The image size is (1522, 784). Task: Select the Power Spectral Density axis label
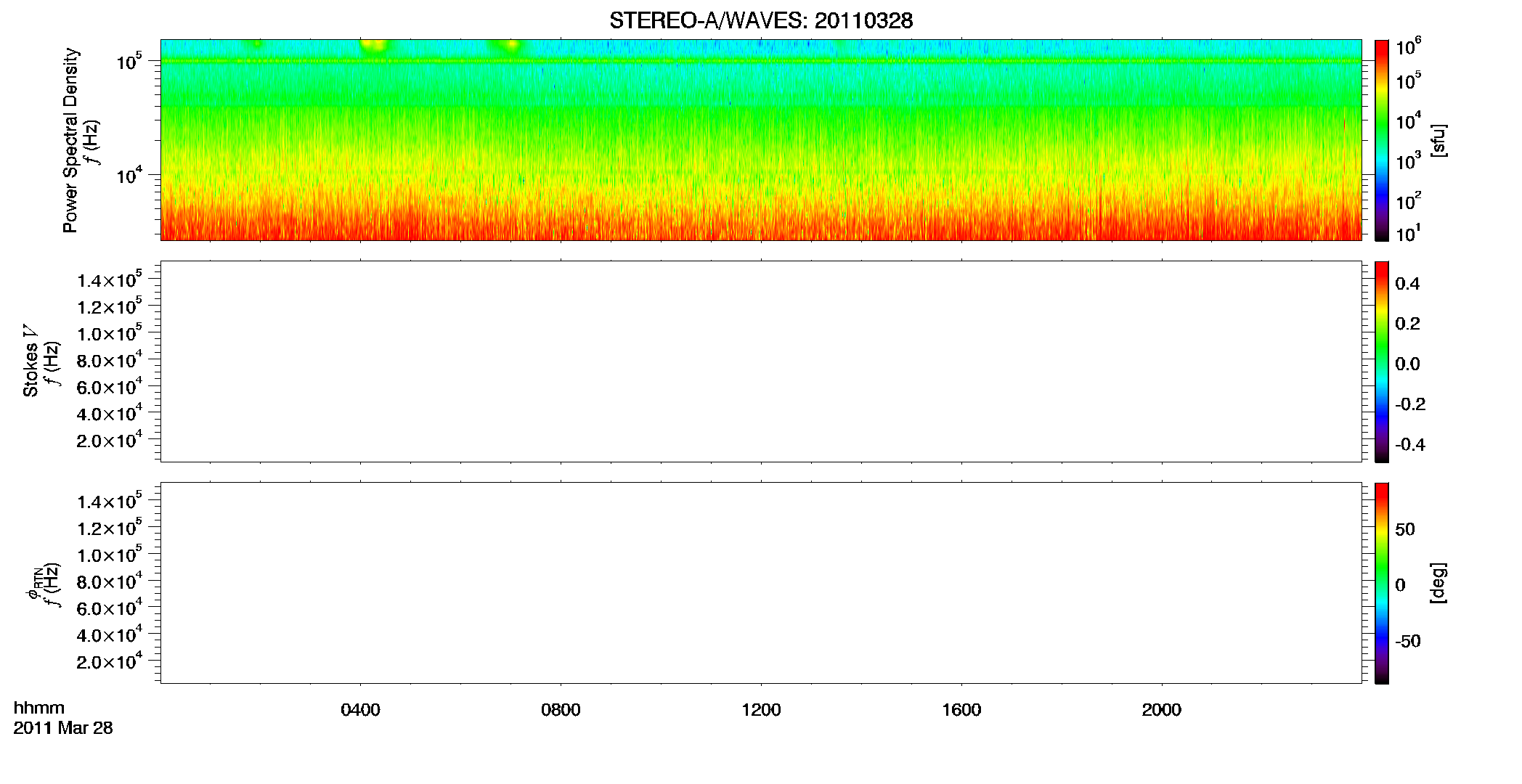(x=70, y=140)
